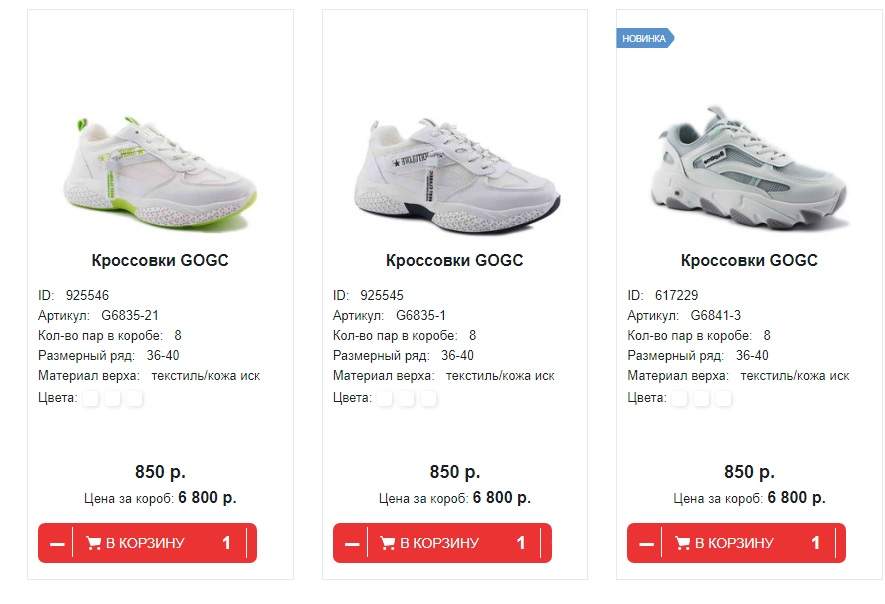Choose first color swatch of G6835-1
The height and width of the screenshot is (604, 885).
[385, 399]
